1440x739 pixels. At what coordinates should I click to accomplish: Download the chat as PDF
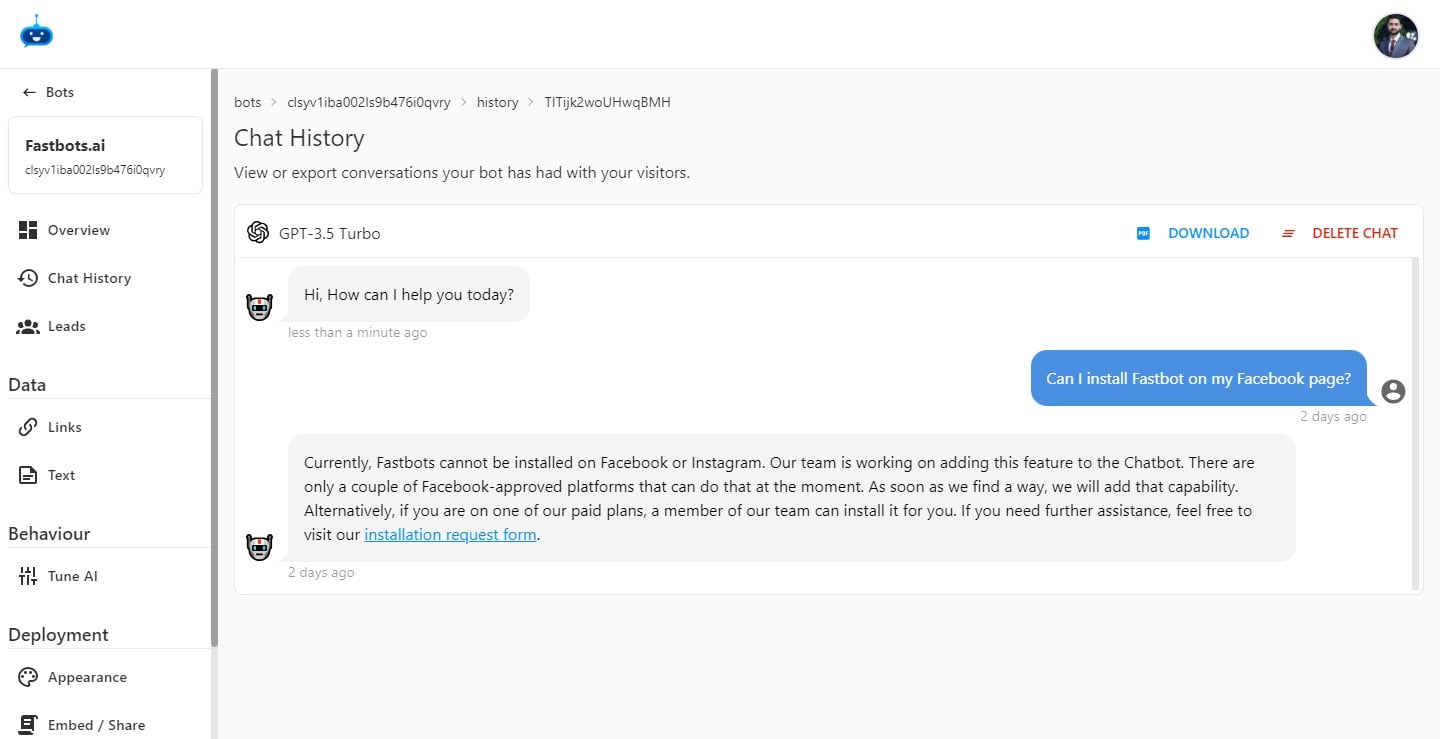1193,233
